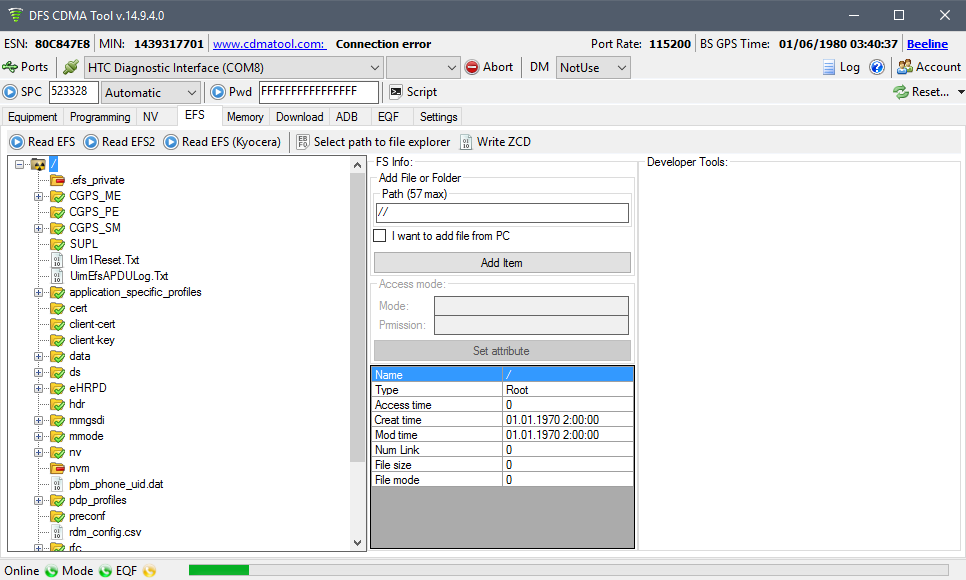Expand the CGPS_SM folder
The image size is (966, 580).
tap(38, 229)
